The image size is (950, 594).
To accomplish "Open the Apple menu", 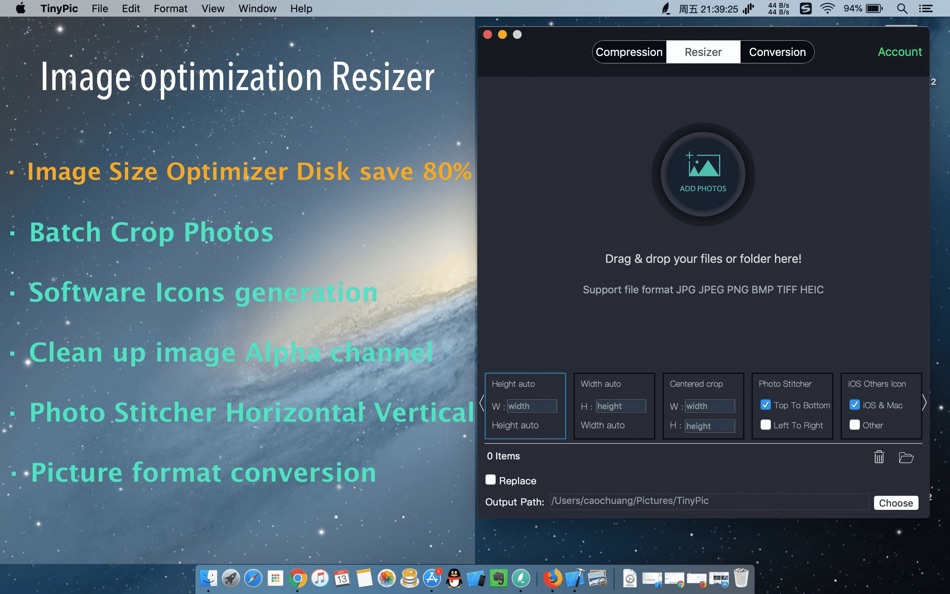I will [21, 8].
